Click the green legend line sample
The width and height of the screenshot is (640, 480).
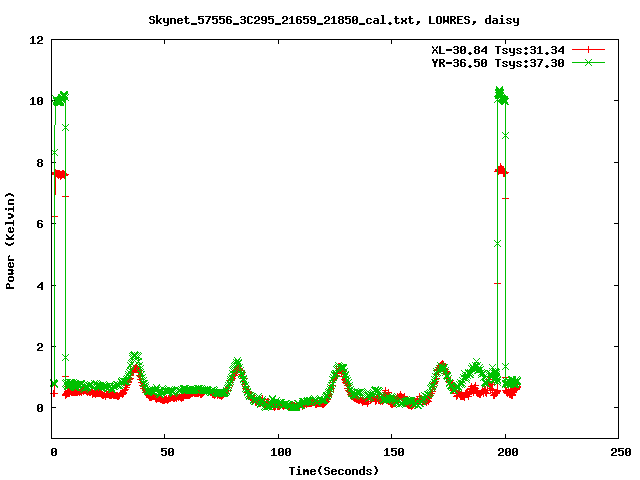(588, 62)
